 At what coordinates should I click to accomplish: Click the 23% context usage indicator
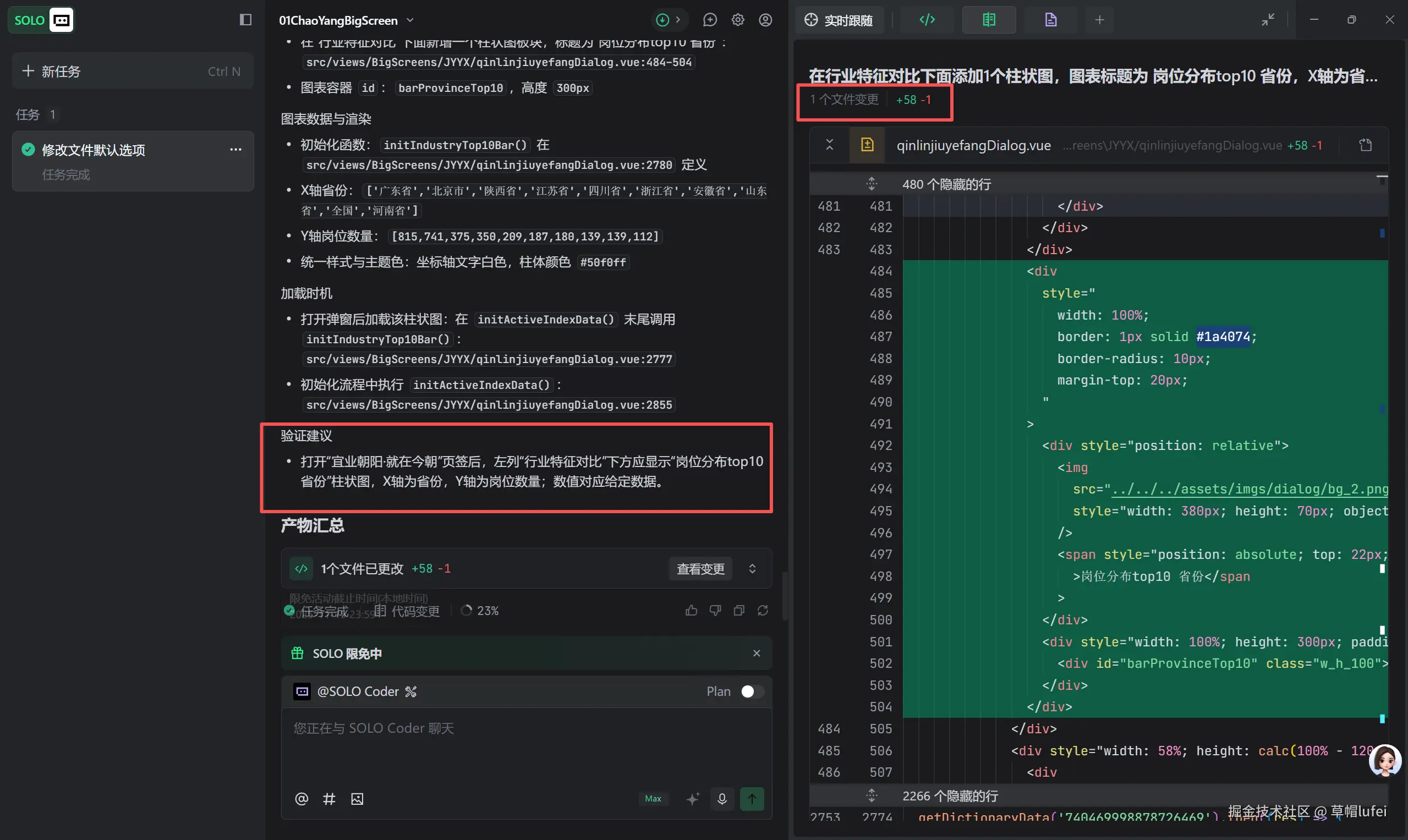(x=480, y=611)
